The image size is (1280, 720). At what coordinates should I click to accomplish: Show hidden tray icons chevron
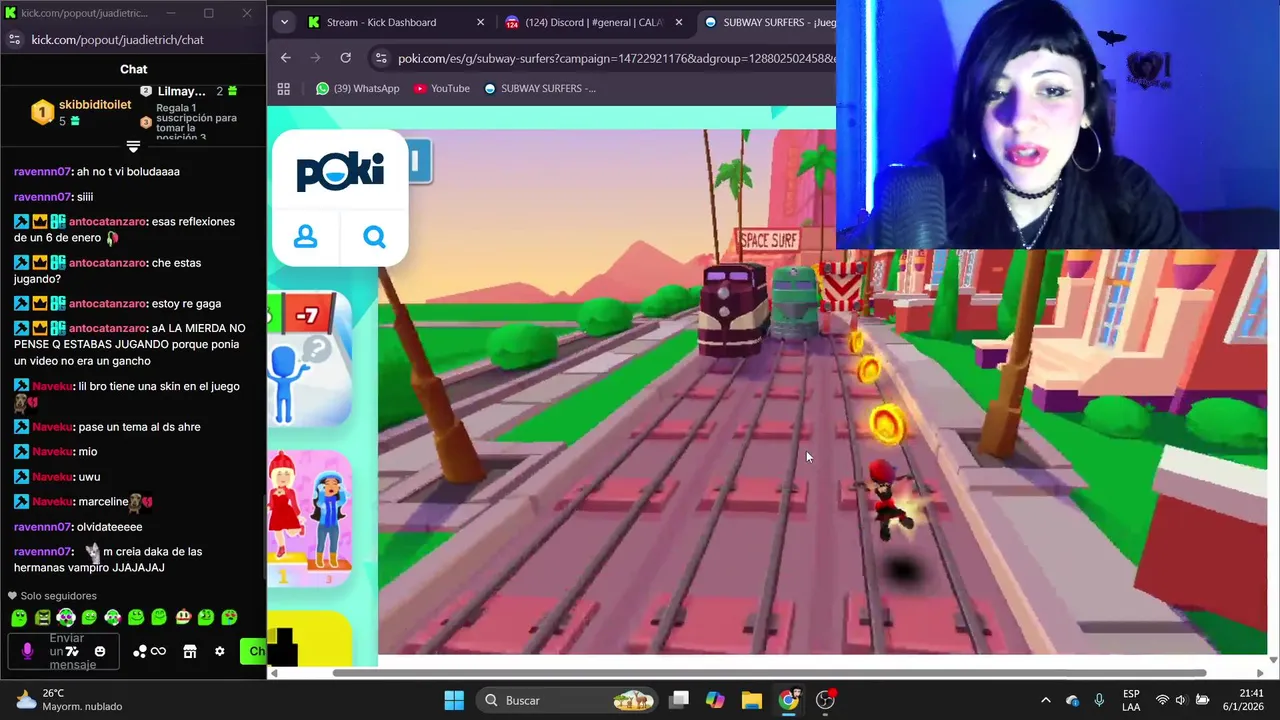(x=1045, y=700)
